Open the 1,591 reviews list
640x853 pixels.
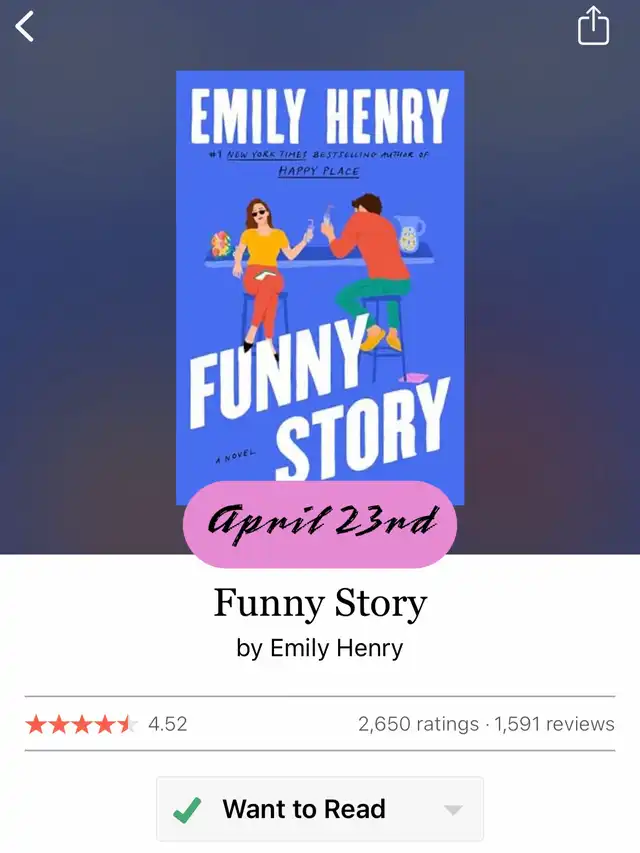pos(554,724)
